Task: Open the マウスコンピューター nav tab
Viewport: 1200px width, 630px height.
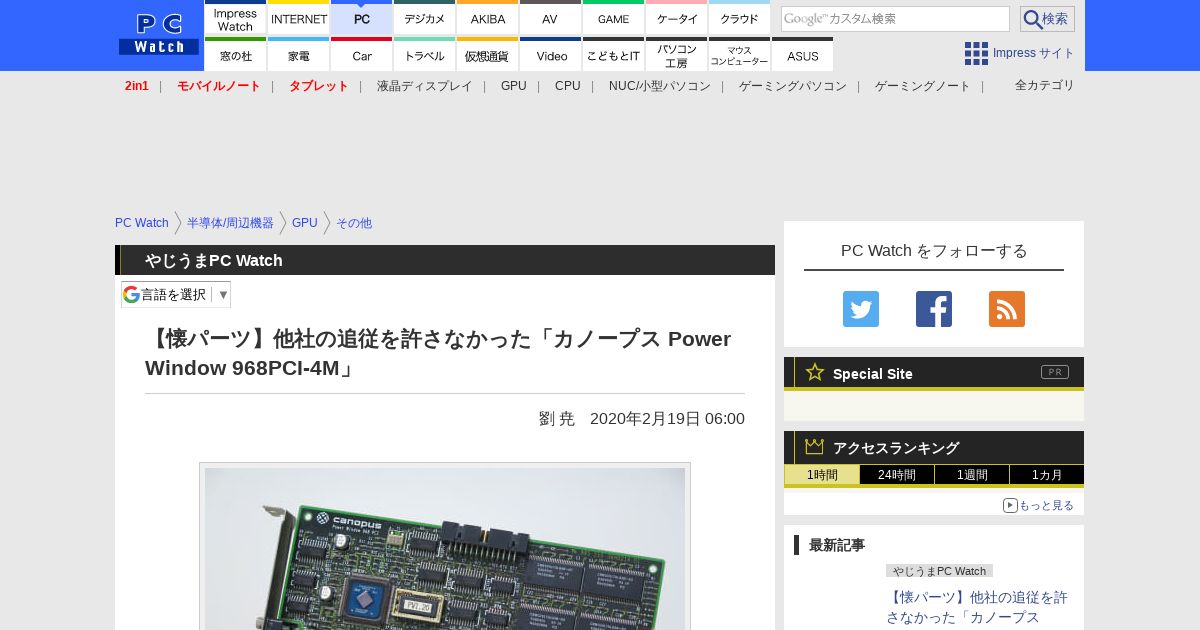Action: [740, 55]
